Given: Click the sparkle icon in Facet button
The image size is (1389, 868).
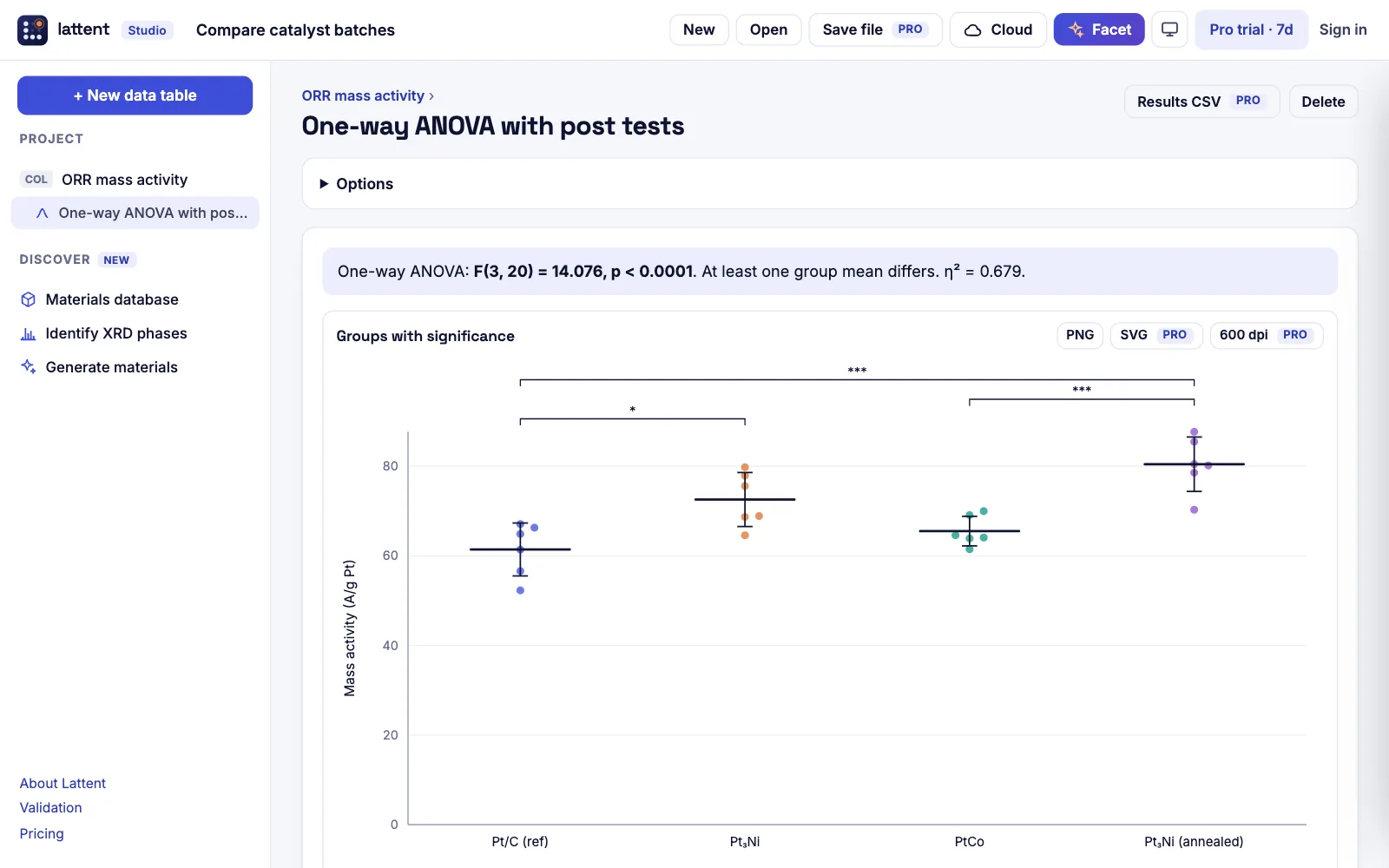Looking at the screenshot, I should [1076, 30].
